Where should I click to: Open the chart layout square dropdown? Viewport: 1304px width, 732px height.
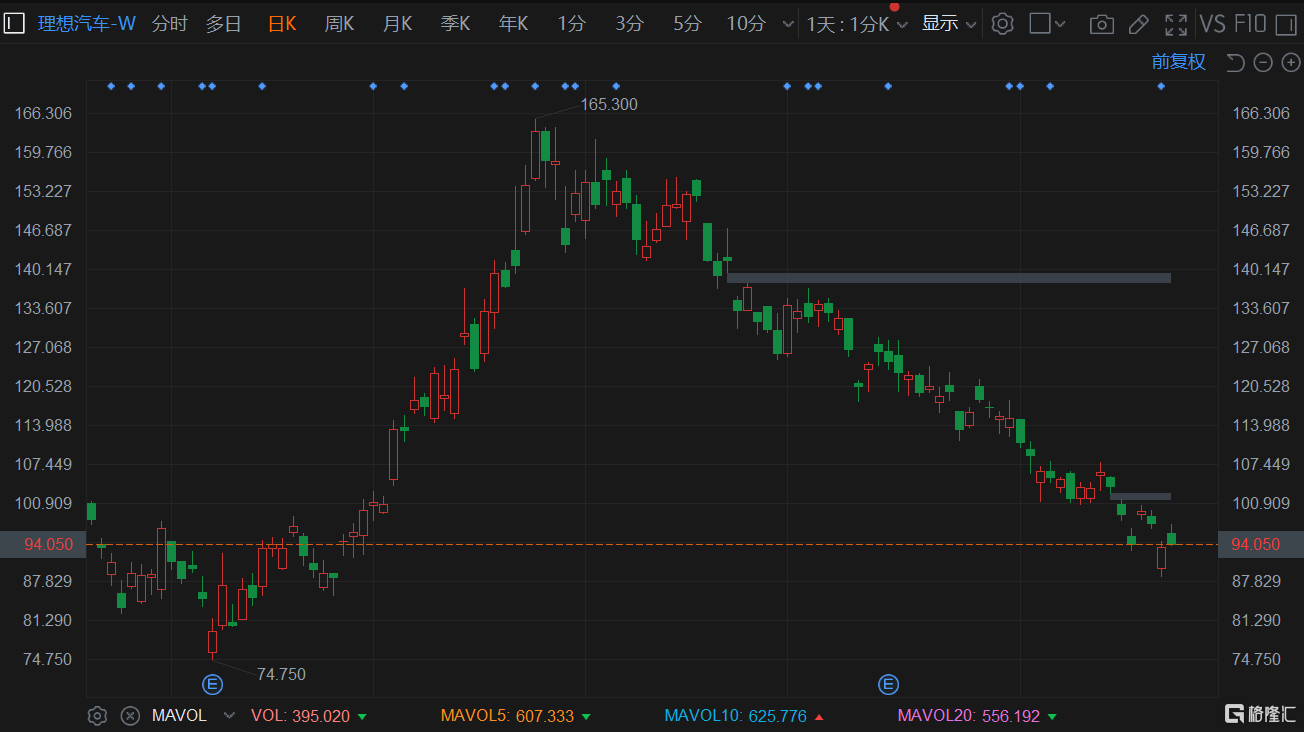click(x=1048, y=24)
